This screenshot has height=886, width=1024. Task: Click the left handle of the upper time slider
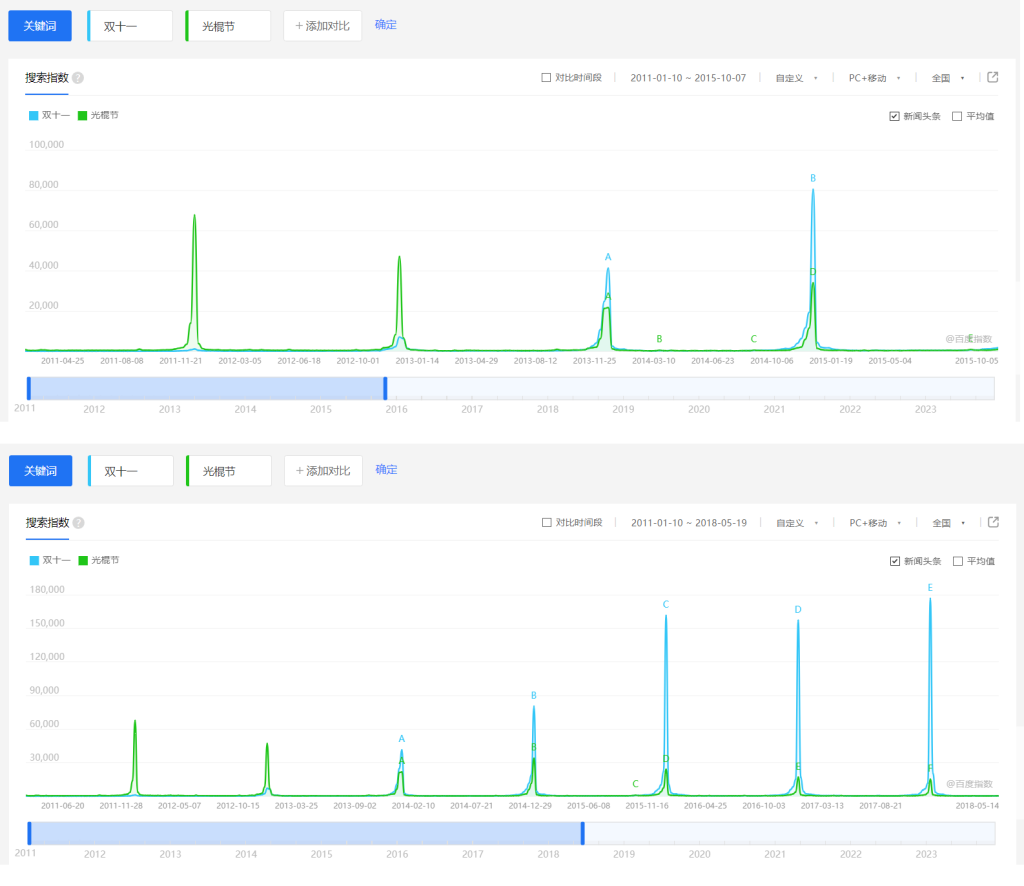29,388
